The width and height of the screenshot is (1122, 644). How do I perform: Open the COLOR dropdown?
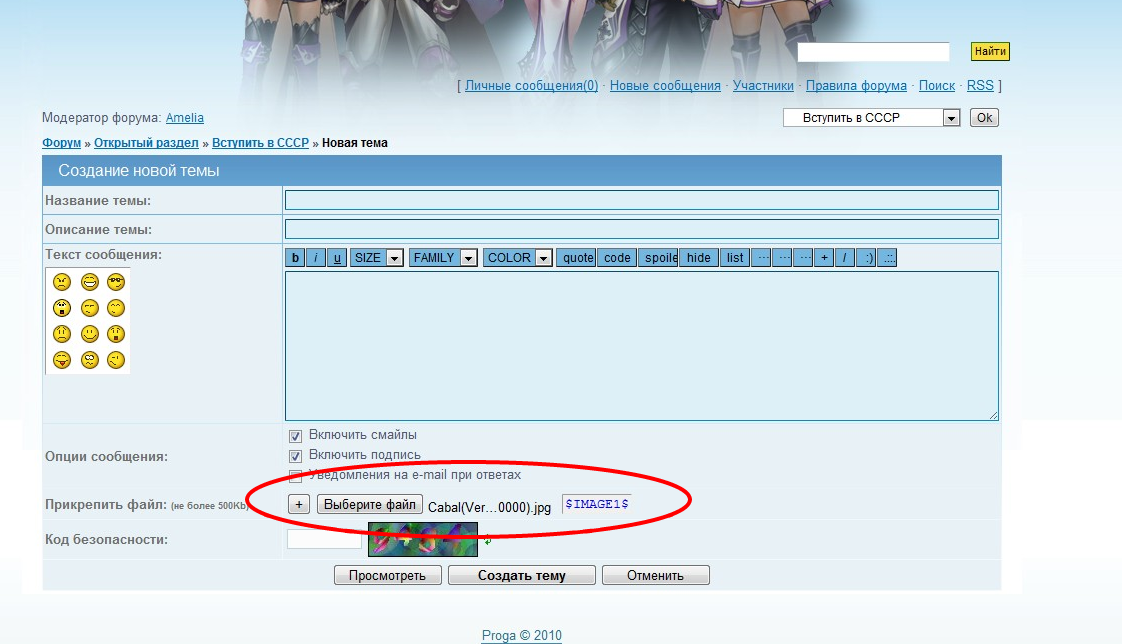tap(518, 258)
